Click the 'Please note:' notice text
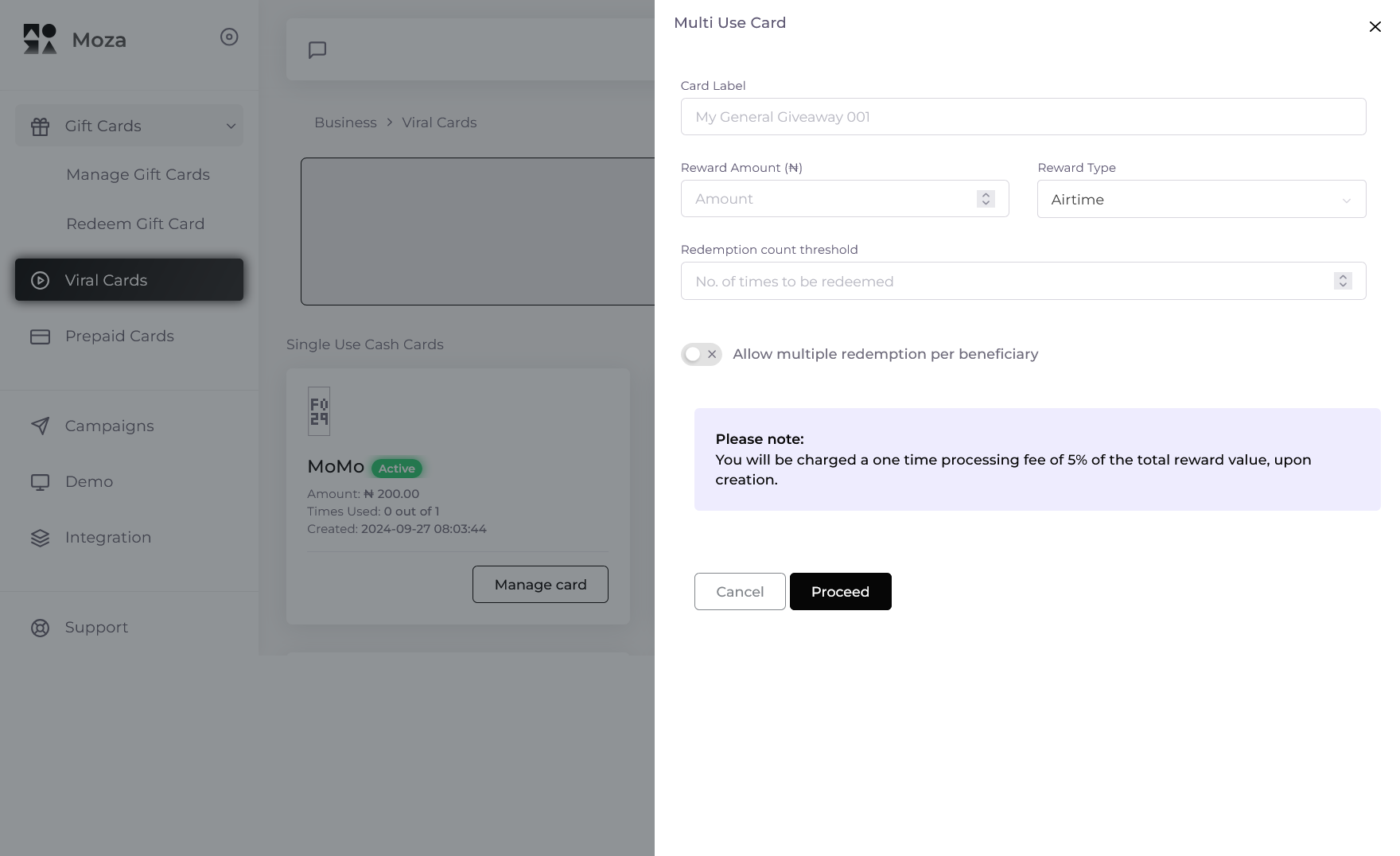This screenshot has height=856, width=1400. [x=760, y=439]
